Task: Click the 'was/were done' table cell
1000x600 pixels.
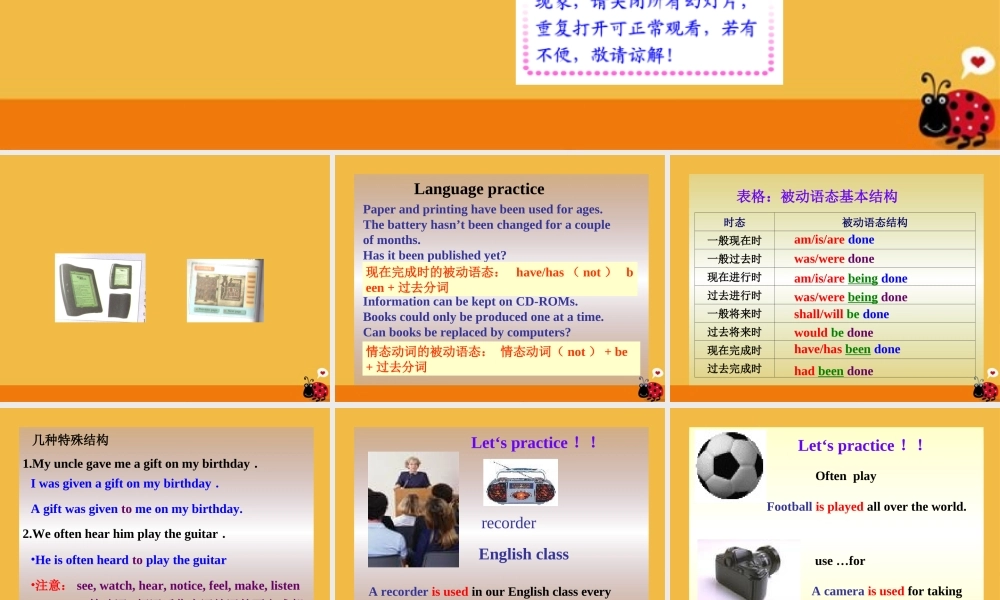Action: (x=874, y=259)
